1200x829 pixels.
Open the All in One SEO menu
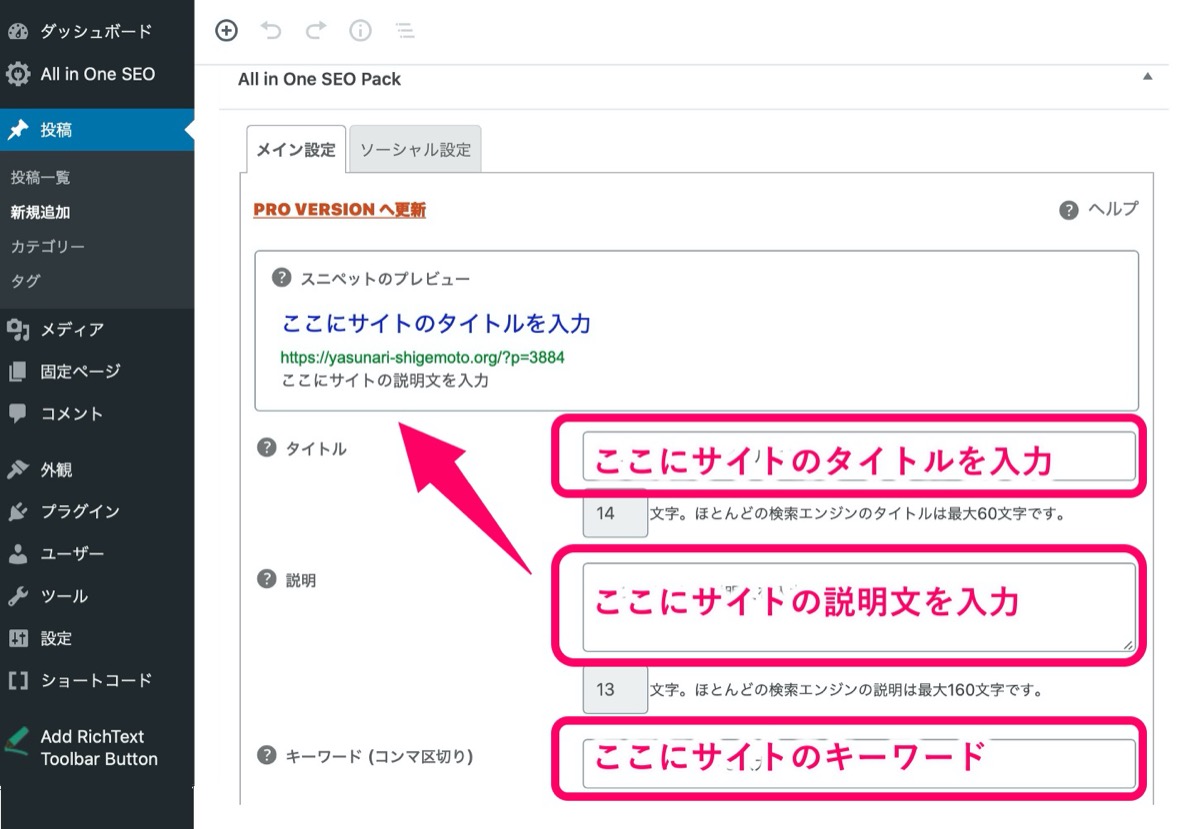[97, 74]
